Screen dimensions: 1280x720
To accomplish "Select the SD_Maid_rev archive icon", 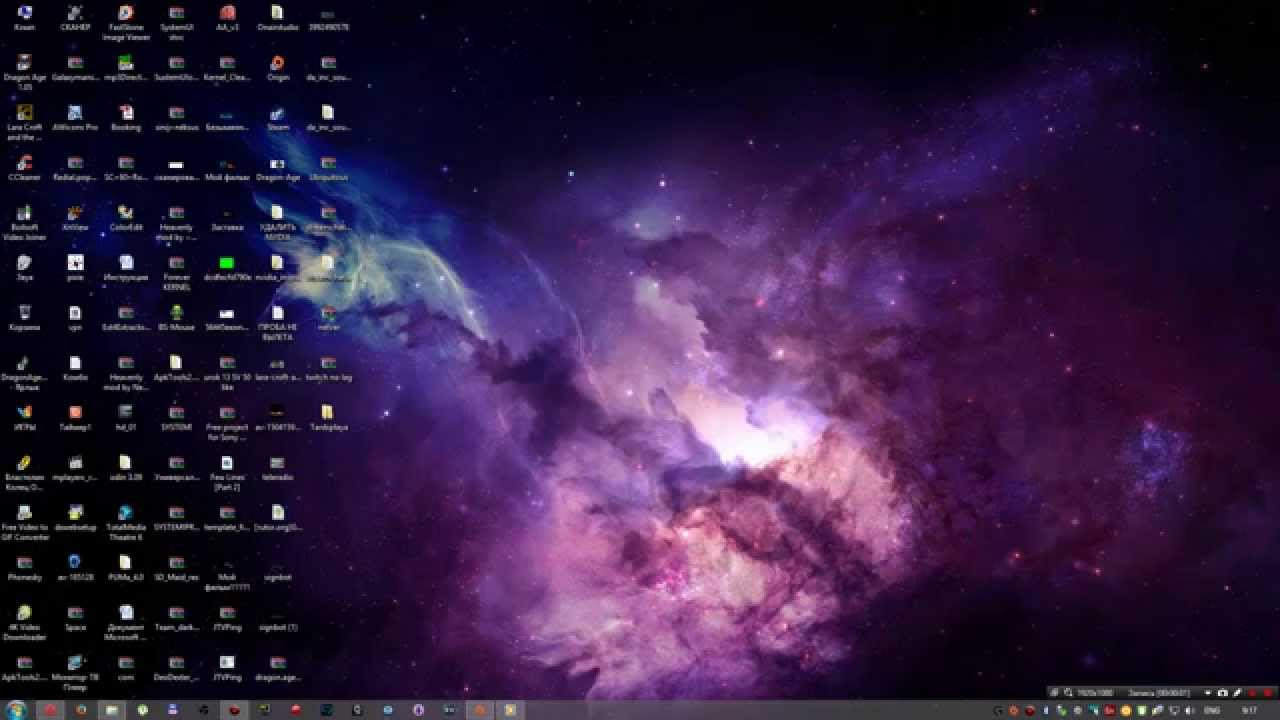I will coord(177,567).
